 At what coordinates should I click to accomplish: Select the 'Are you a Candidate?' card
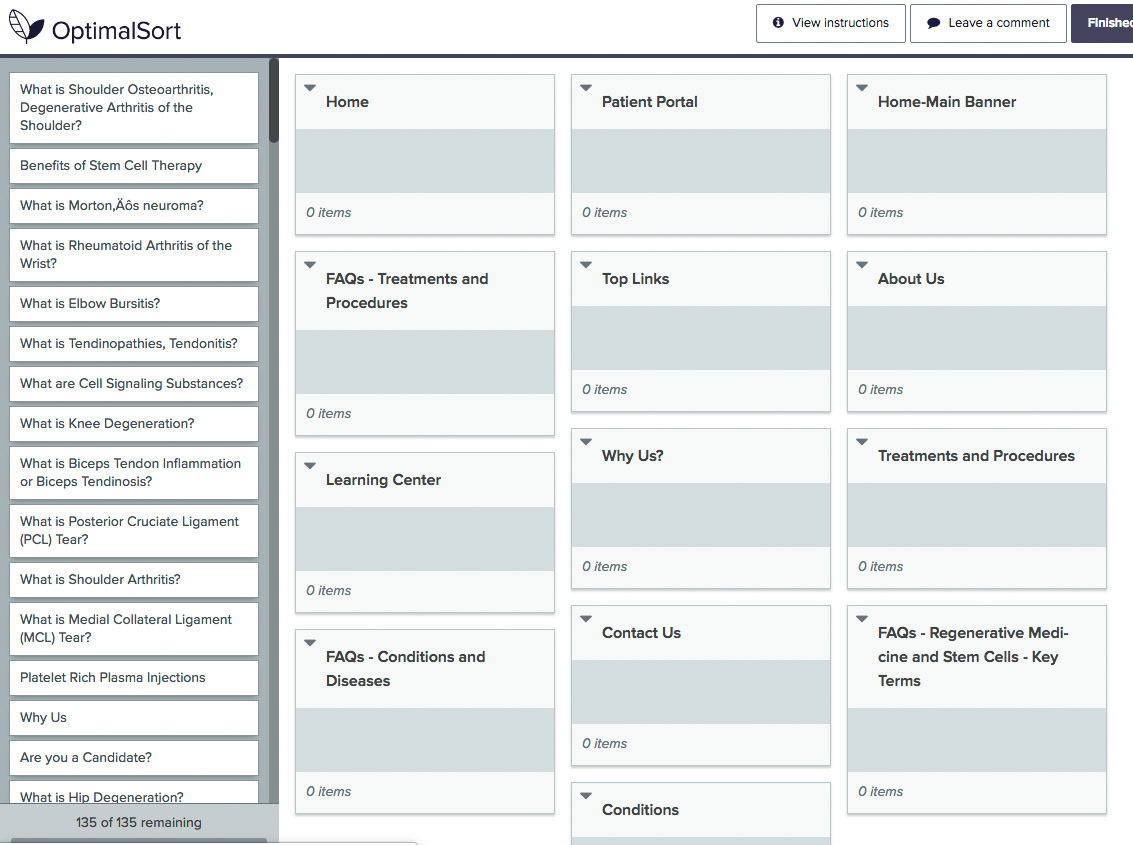(x=134, y=758)
